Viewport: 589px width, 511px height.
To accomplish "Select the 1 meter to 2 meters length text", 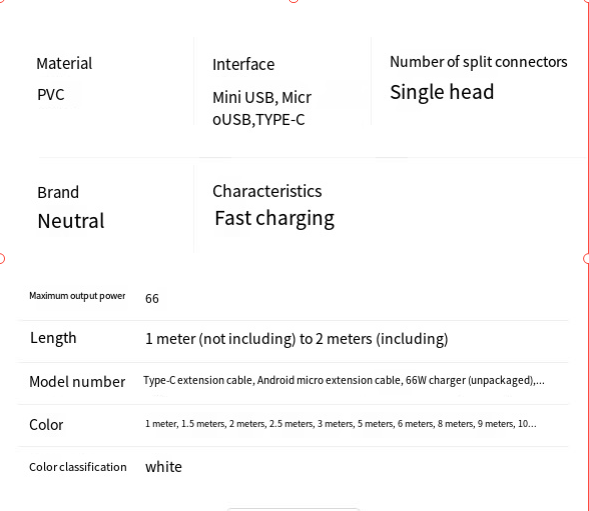I will tap(297, 339).
